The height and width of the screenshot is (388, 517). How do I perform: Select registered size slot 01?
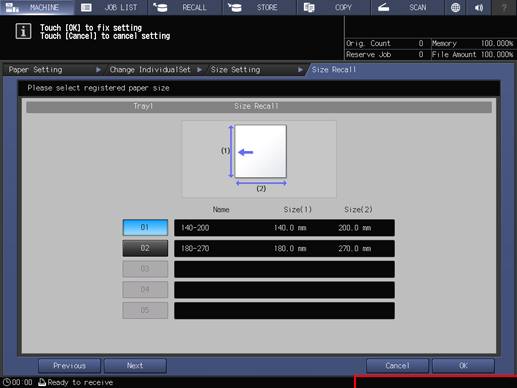(145, 227)
